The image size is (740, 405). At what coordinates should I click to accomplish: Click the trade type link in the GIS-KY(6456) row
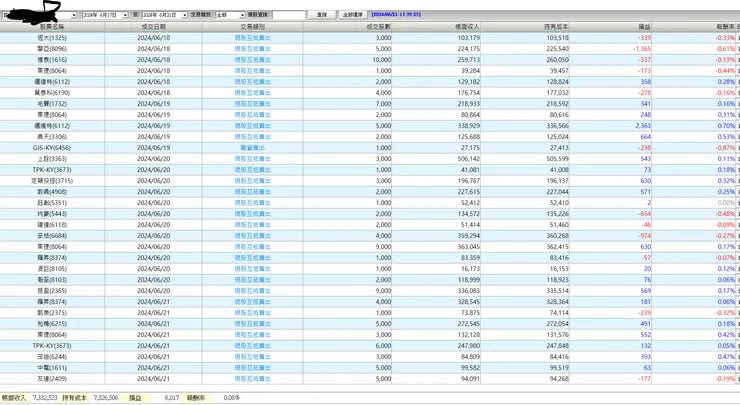coord(252,148)
